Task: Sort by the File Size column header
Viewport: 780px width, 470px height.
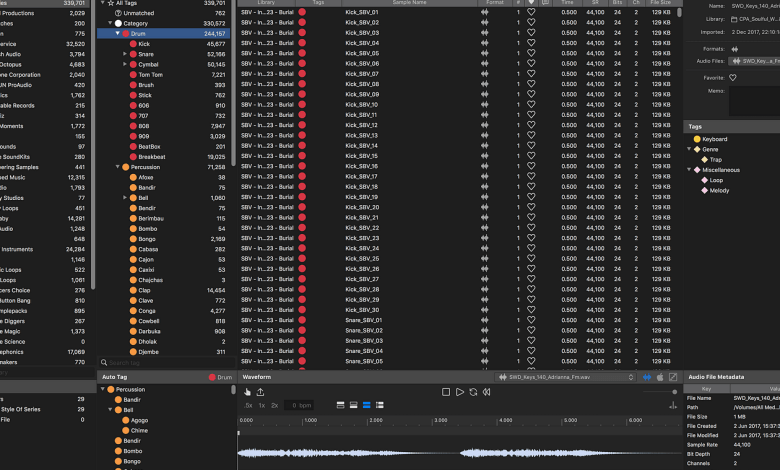Action: coord(660,2)
